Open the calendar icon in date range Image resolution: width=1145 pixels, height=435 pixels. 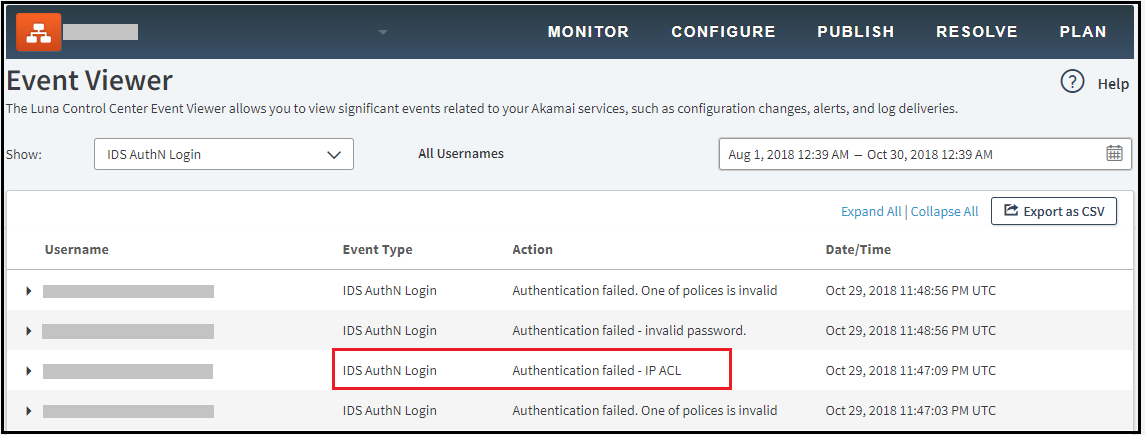(x=1114, y=153)
